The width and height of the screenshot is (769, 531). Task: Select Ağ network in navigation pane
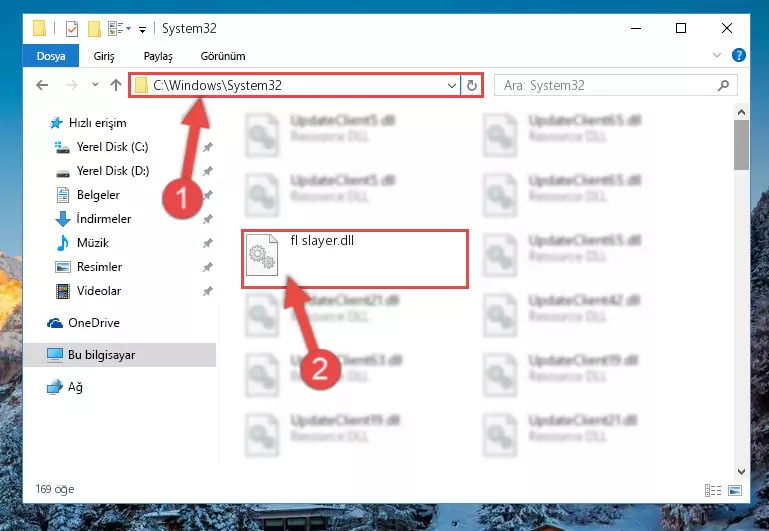pyautogui.click(x=65, y=387)
